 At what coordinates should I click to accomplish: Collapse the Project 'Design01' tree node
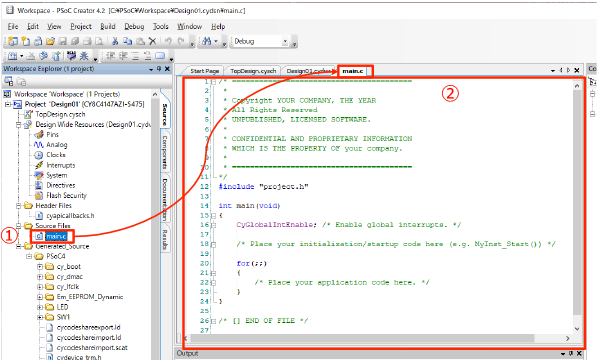pyautogui.click(x=8, y=104)
